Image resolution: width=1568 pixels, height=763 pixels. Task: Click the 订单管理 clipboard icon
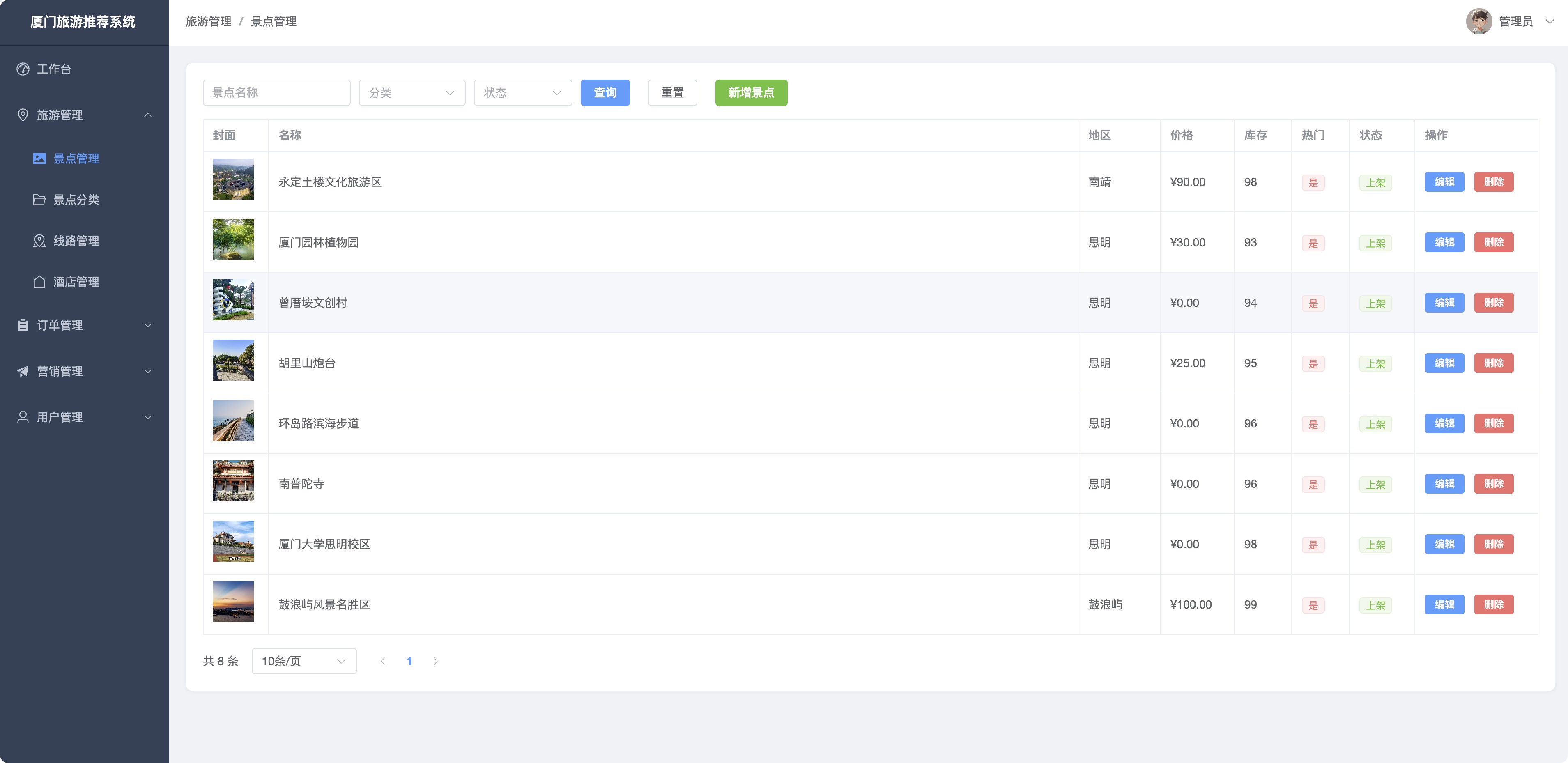23,326
